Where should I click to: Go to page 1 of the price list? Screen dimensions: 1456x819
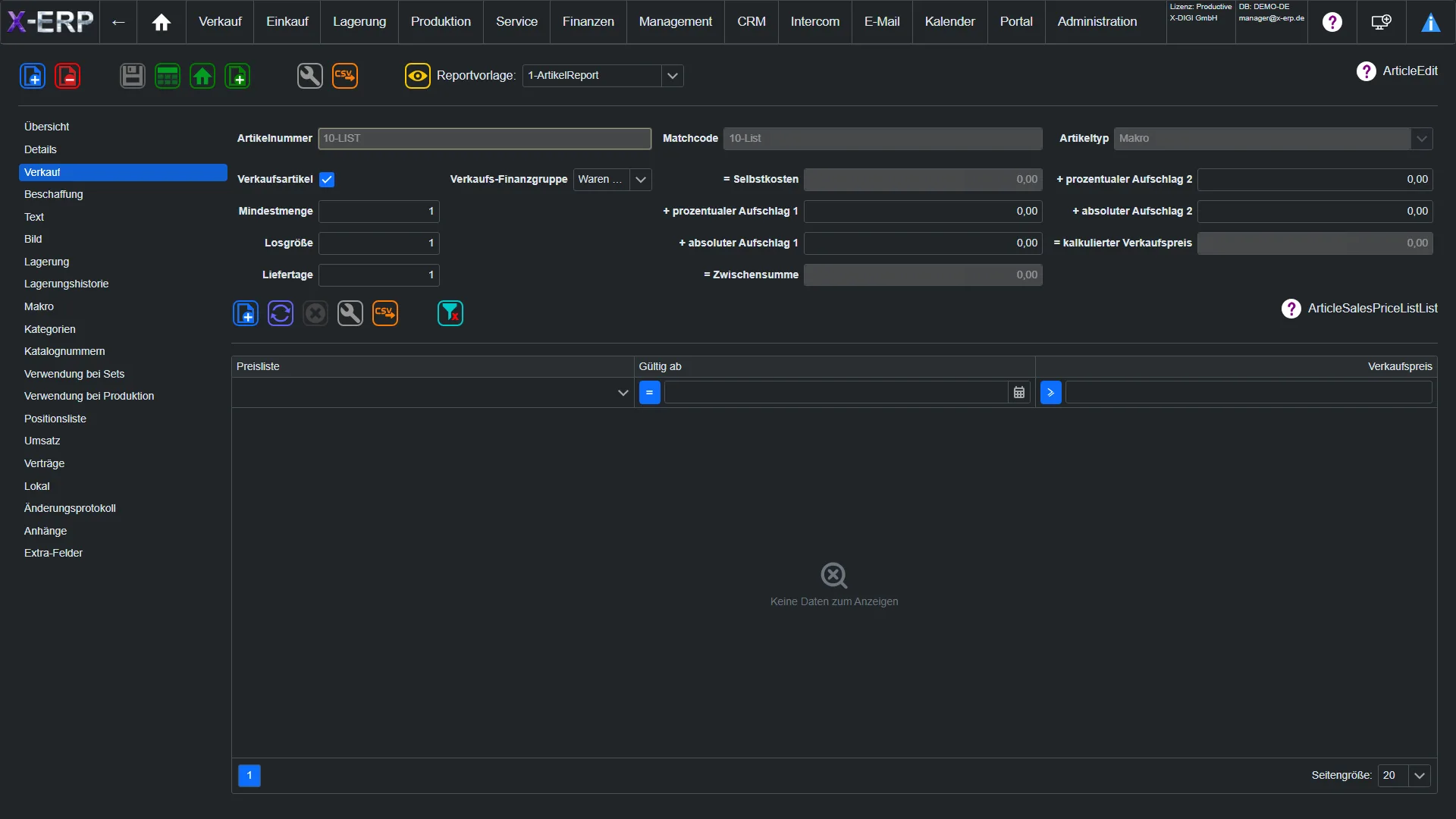(x=249, y=776)
